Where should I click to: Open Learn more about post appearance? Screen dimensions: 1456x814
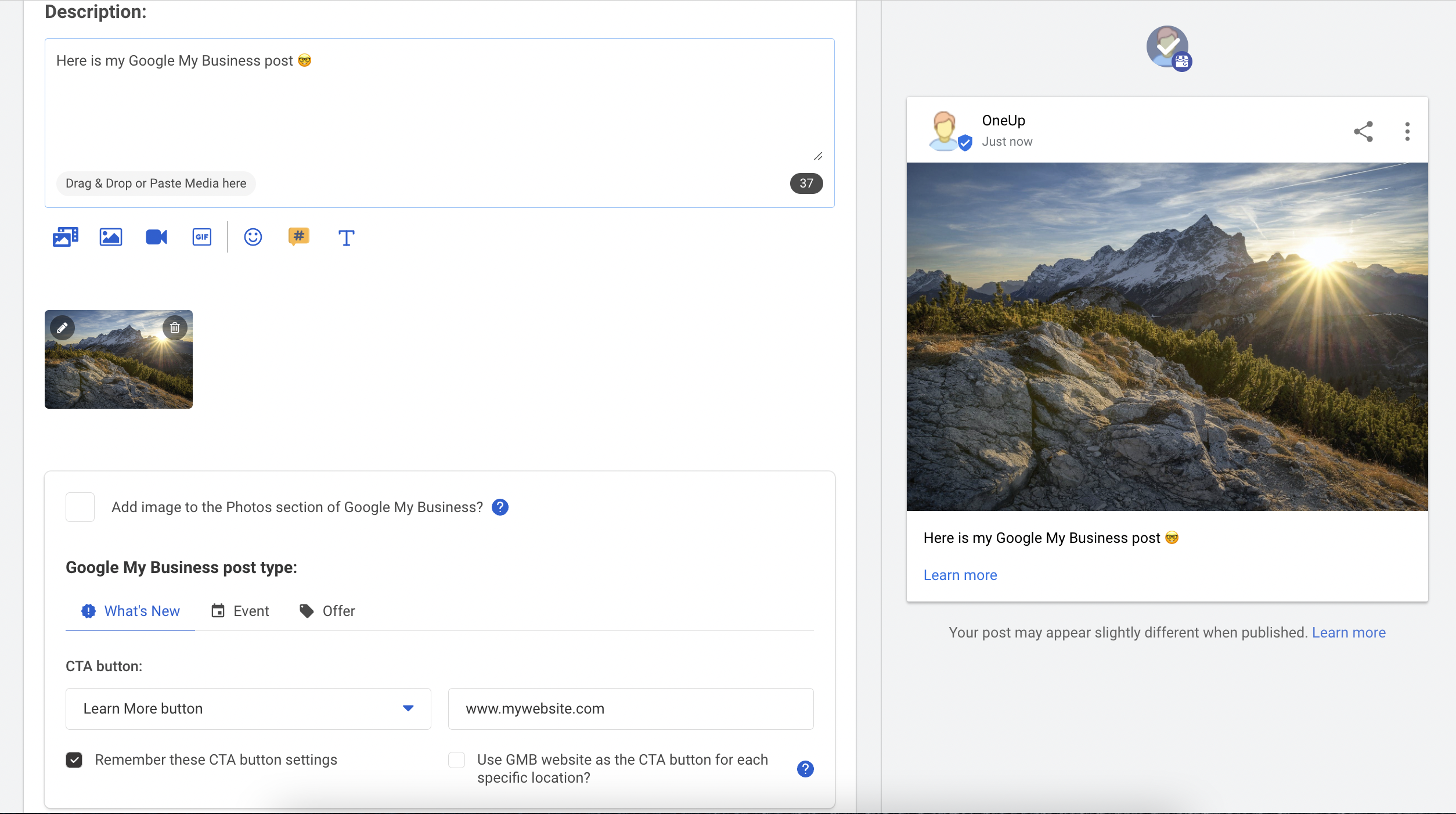[1348, 632]
